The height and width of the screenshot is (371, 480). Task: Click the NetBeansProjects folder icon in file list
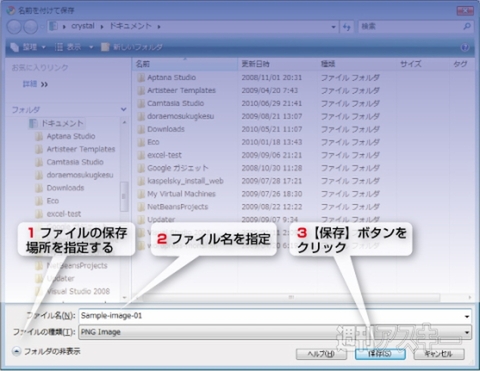coord(141,207)
